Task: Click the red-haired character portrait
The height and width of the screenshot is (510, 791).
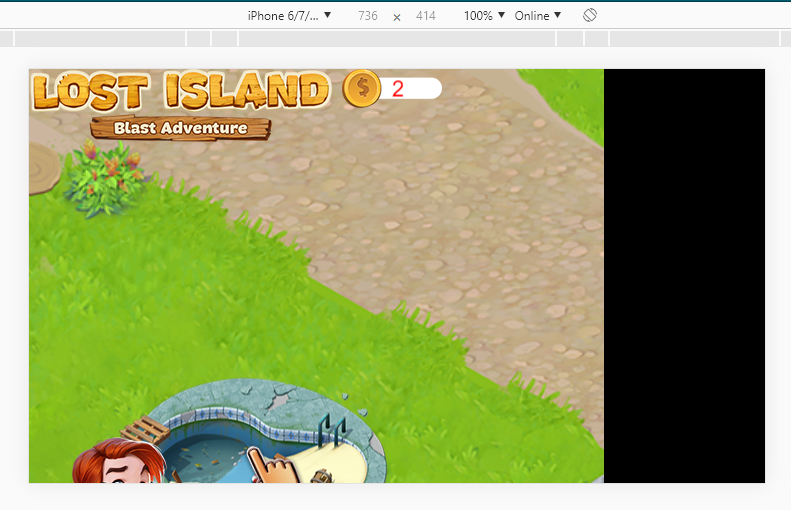Action: (x=119, y=461)
